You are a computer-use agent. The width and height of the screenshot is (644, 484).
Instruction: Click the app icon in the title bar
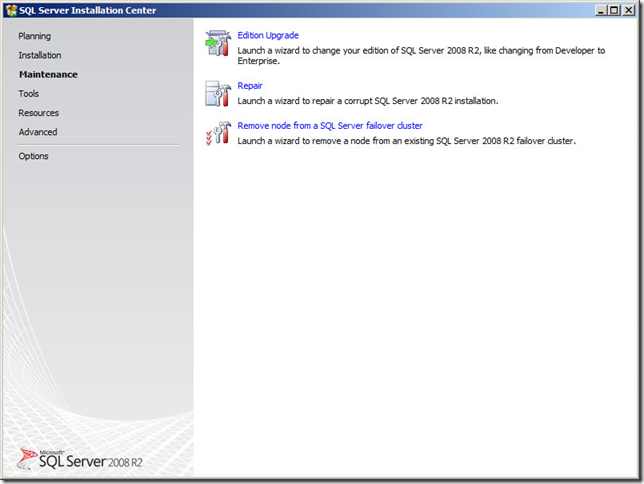[x=11, y=10]
